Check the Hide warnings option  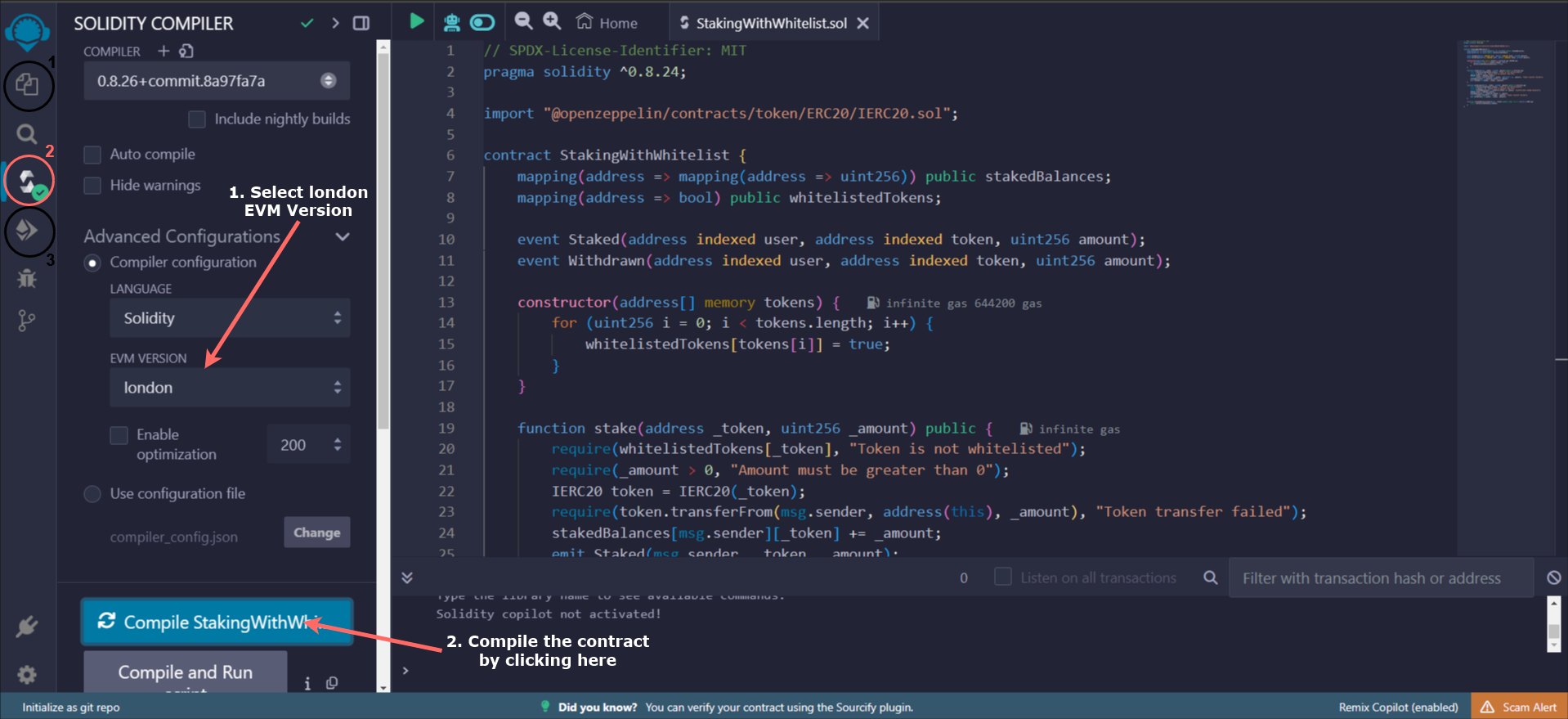point(93,186)
